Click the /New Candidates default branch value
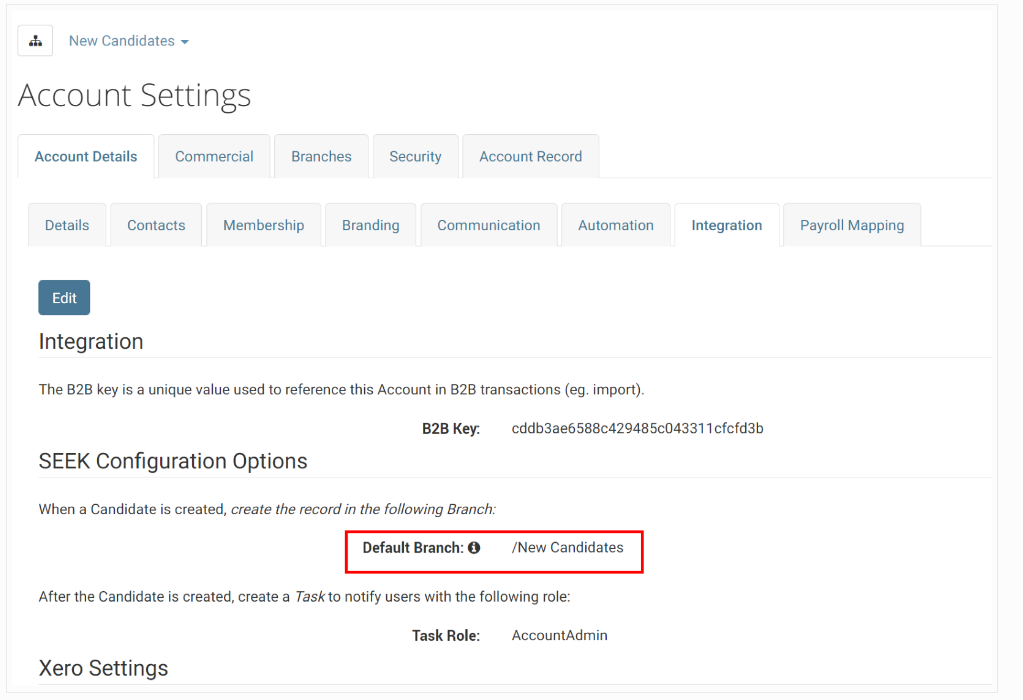Viewport: 1023px width, 700px height. (x=567, y=548)
